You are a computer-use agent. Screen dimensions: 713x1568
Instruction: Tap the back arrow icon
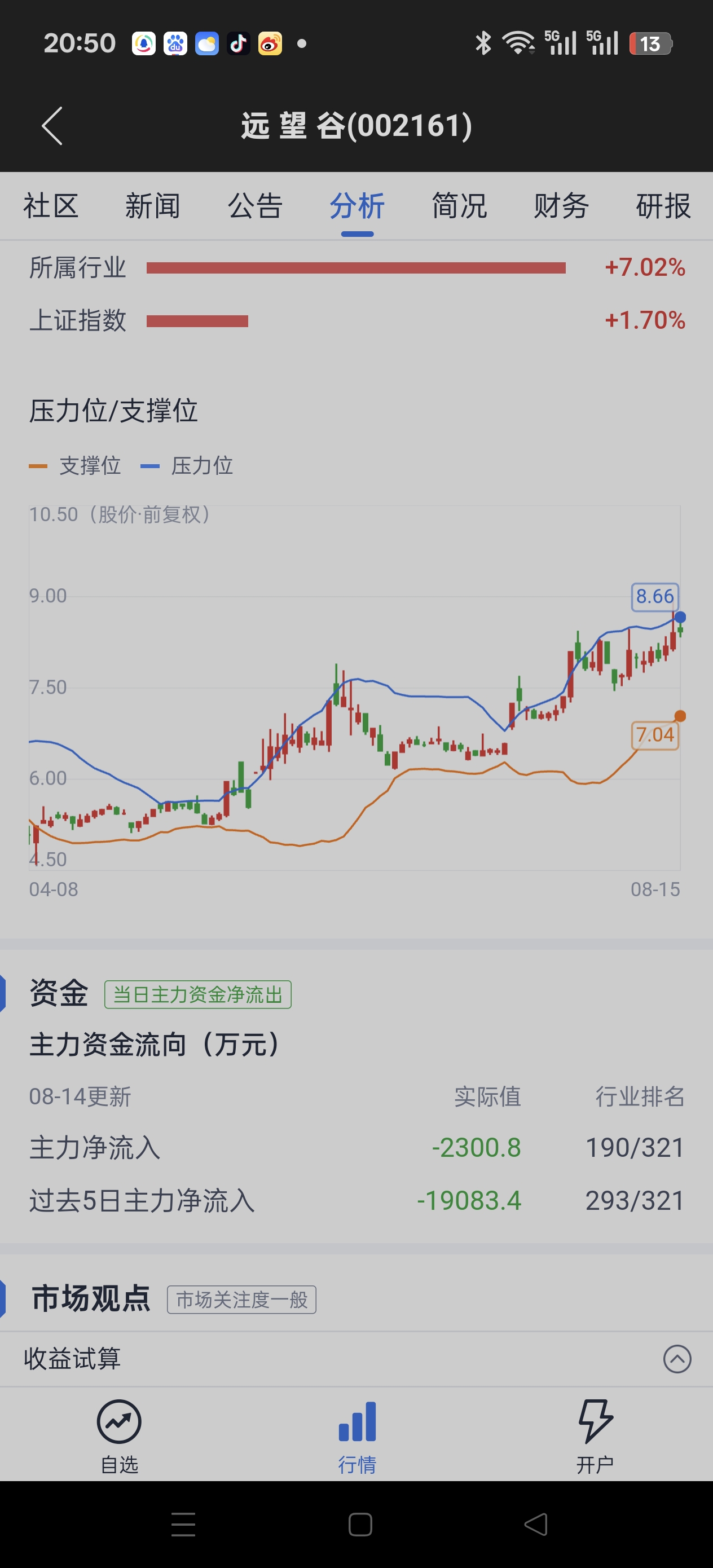coord(52,126)
